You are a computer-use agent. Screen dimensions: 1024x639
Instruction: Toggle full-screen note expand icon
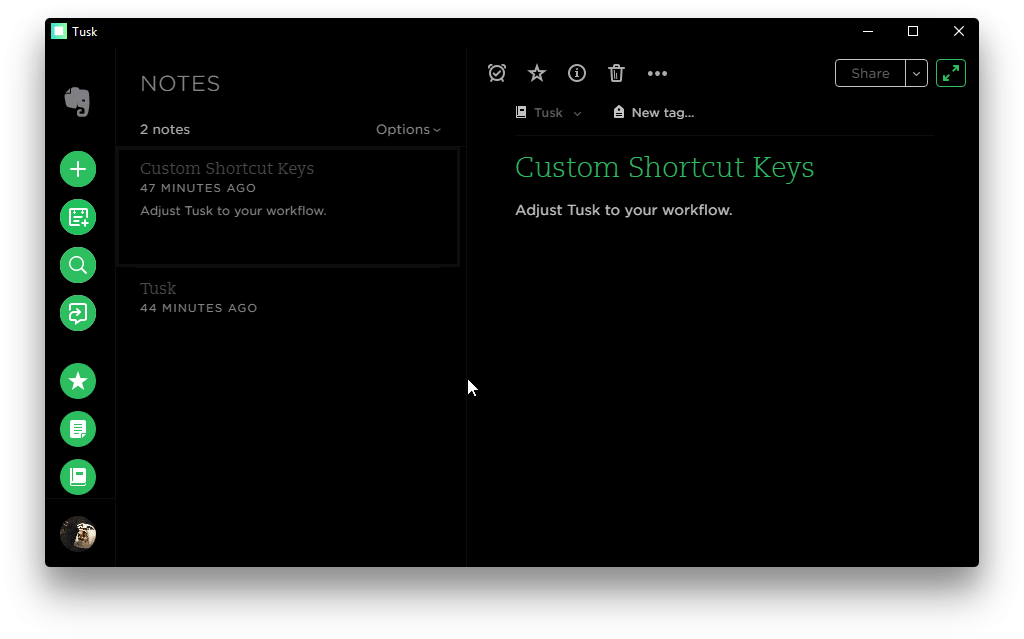pyautogui.click(x=951, y=73)
